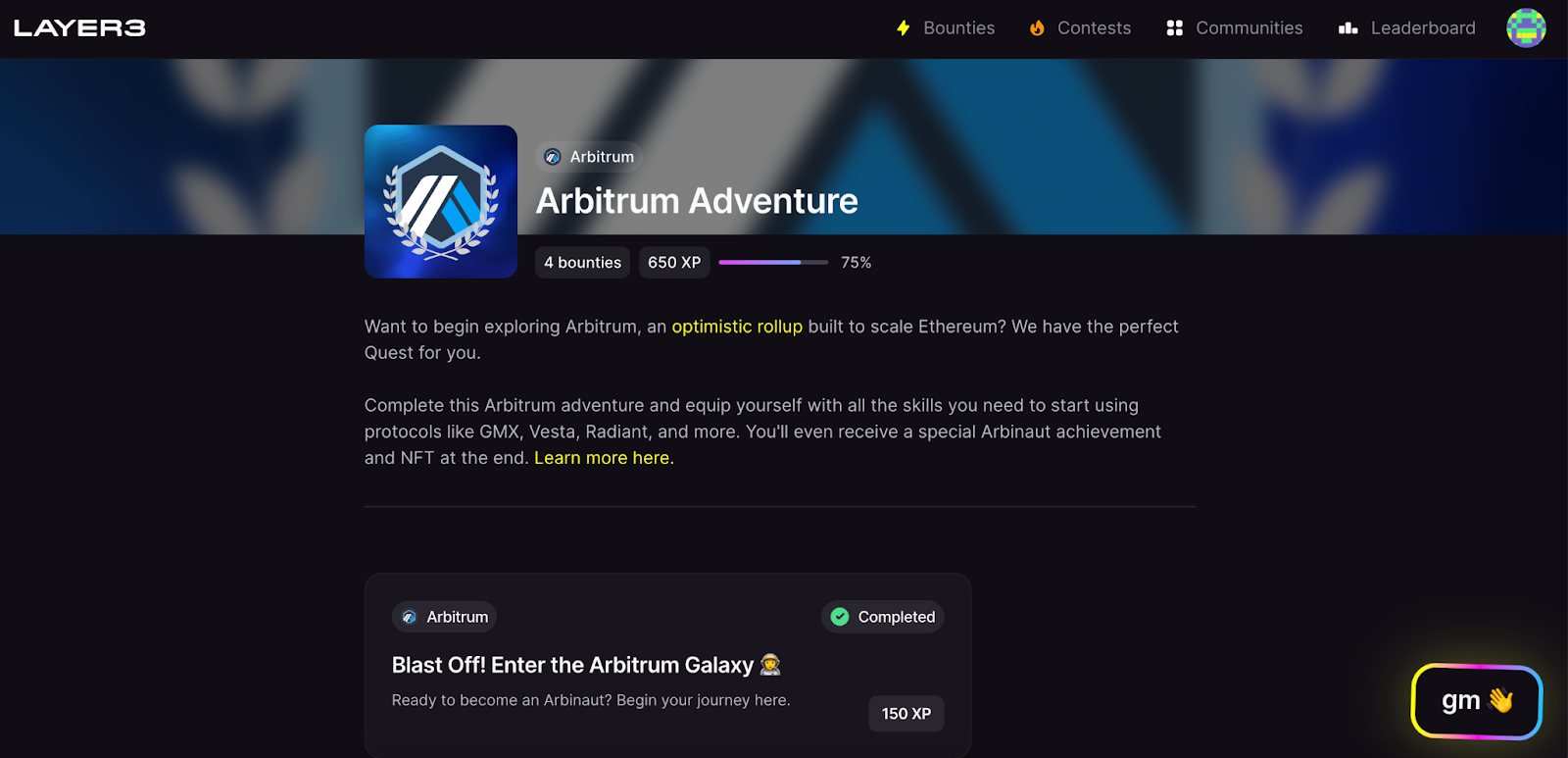Go to the Contests page
1568x758 pixels.
(x=1080, y=28)
